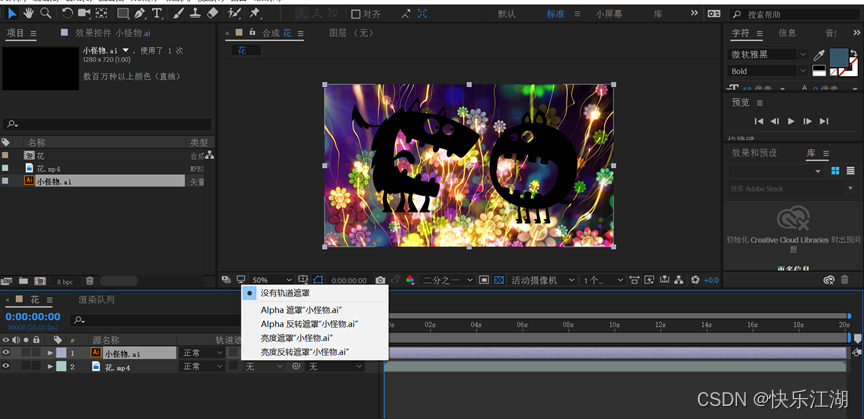Viewport: 864px width, 419px height.
Task: Open the 活动摄像机 camera view dropdown
Action: (x=542, y=280)
